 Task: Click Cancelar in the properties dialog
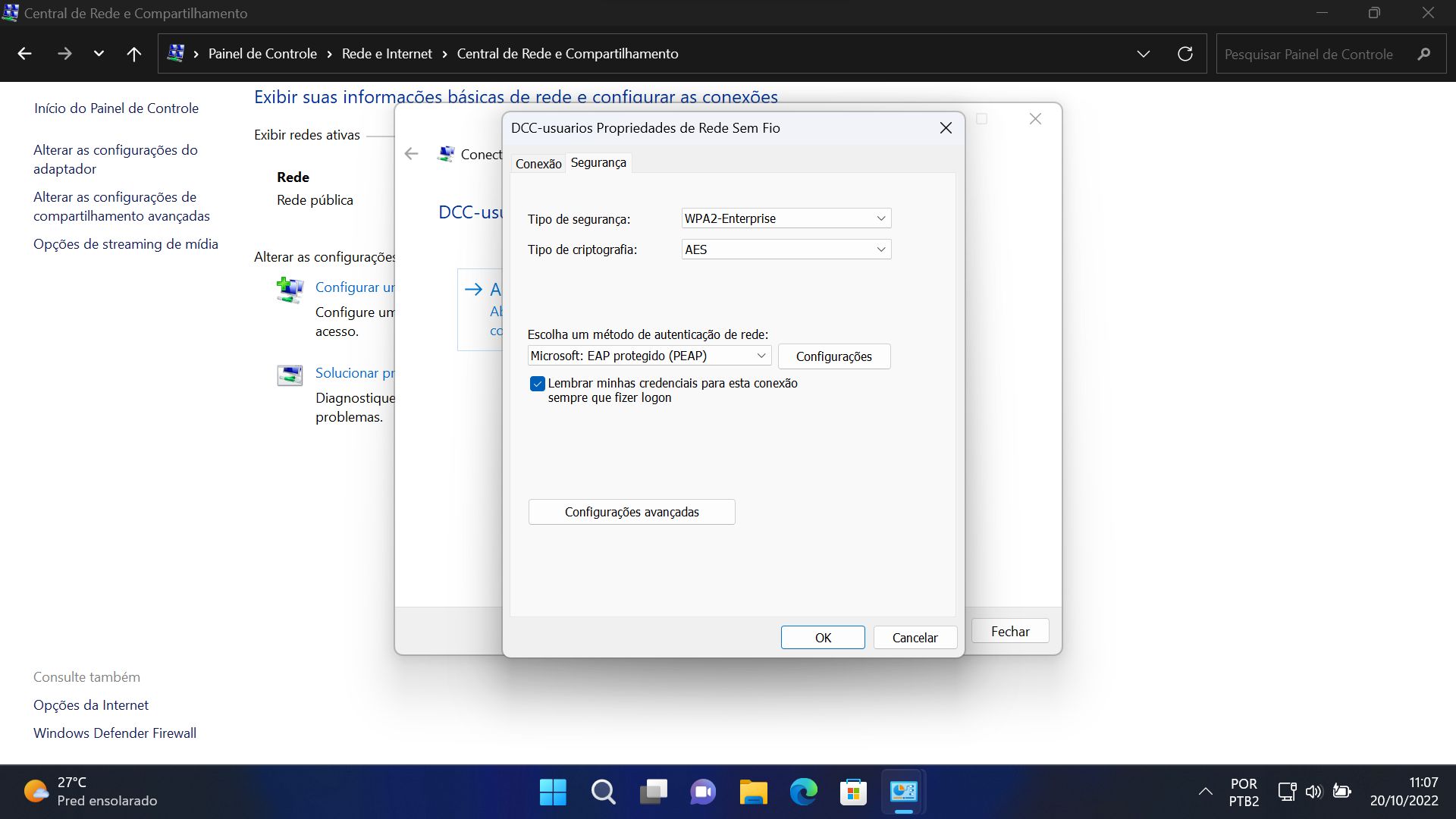(915, 638)
